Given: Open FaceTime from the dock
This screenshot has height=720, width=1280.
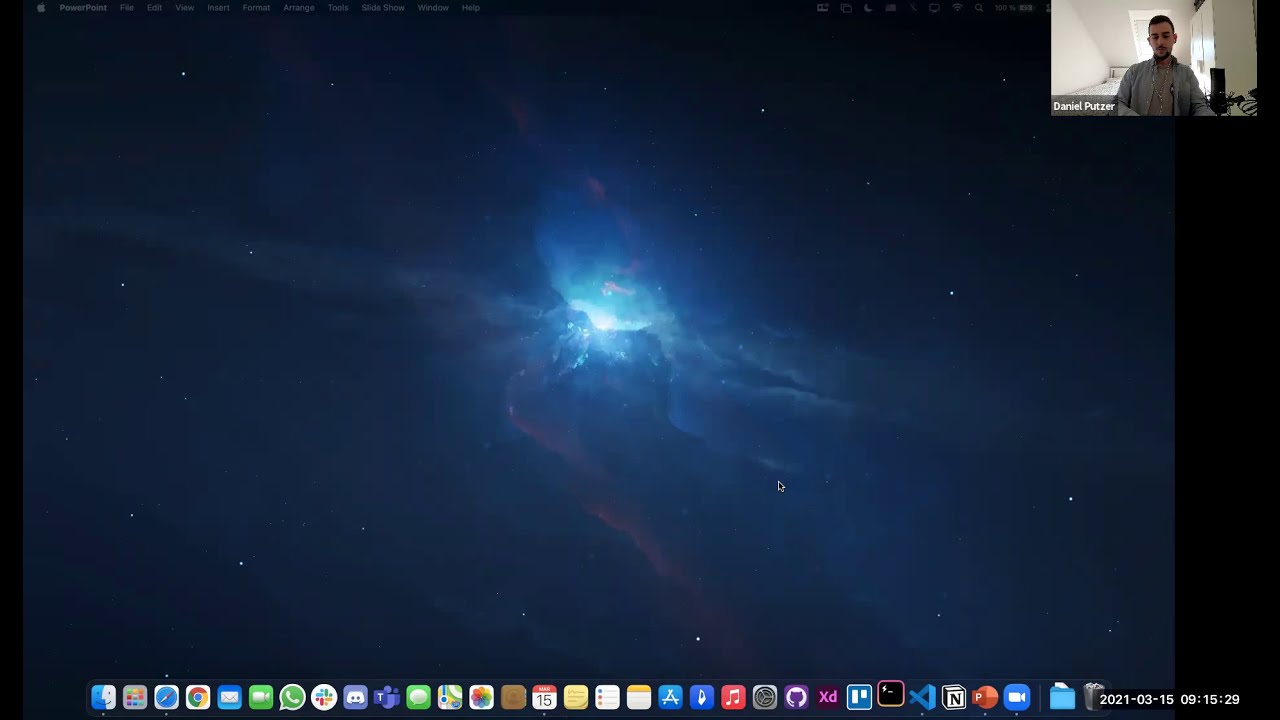Looking at the screenshot, I should pos(261,697).
